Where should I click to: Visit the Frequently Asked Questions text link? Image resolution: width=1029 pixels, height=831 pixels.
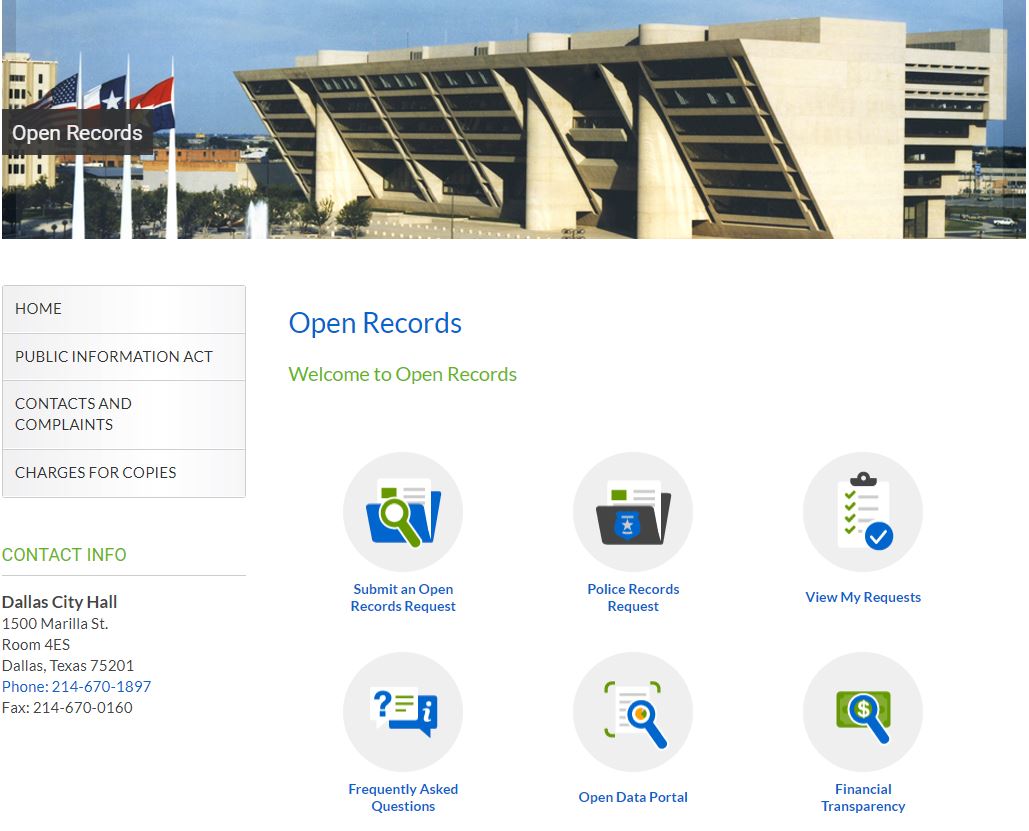[x=403, y=798]
